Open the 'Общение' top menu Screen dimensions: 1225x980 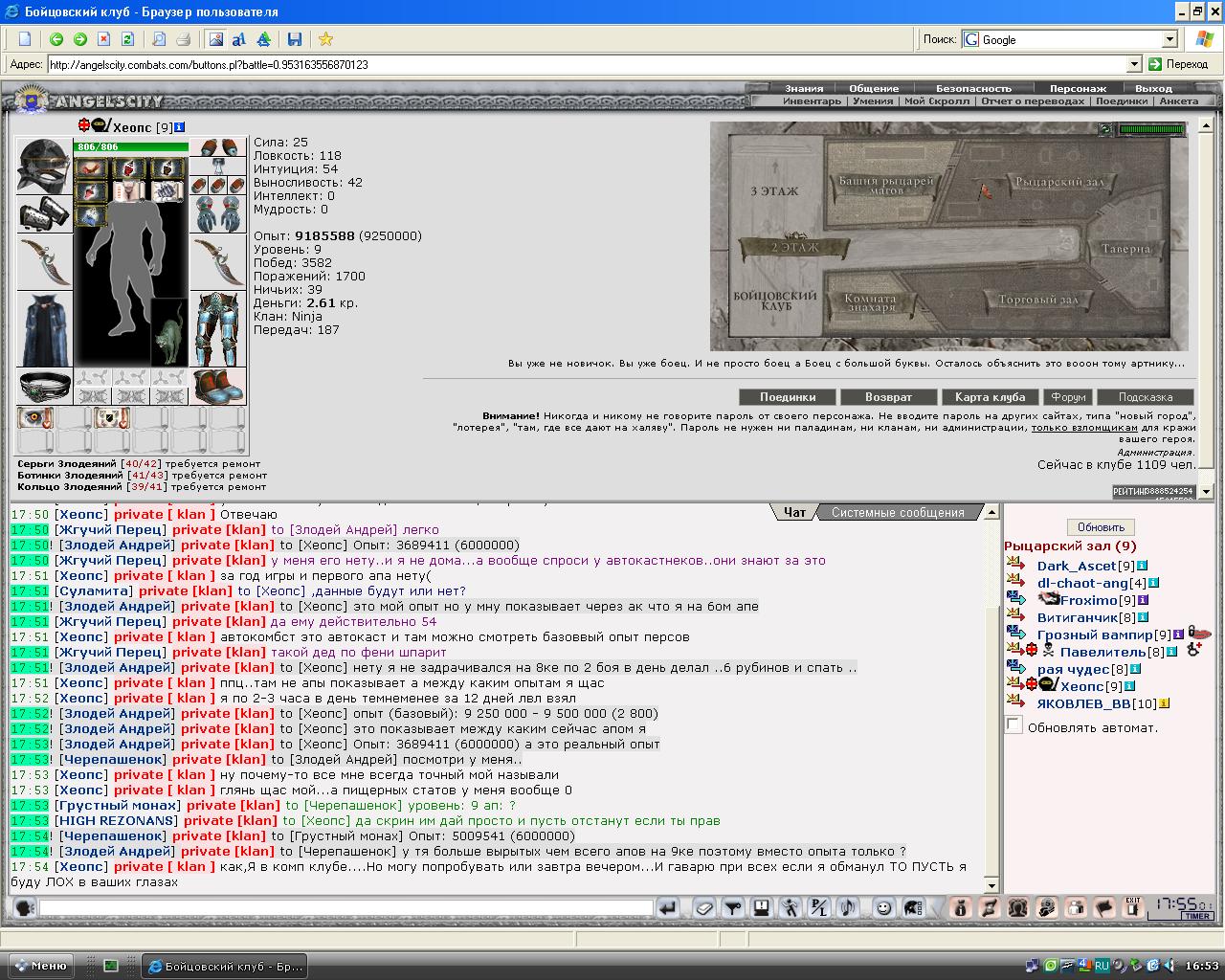point(874,88)
